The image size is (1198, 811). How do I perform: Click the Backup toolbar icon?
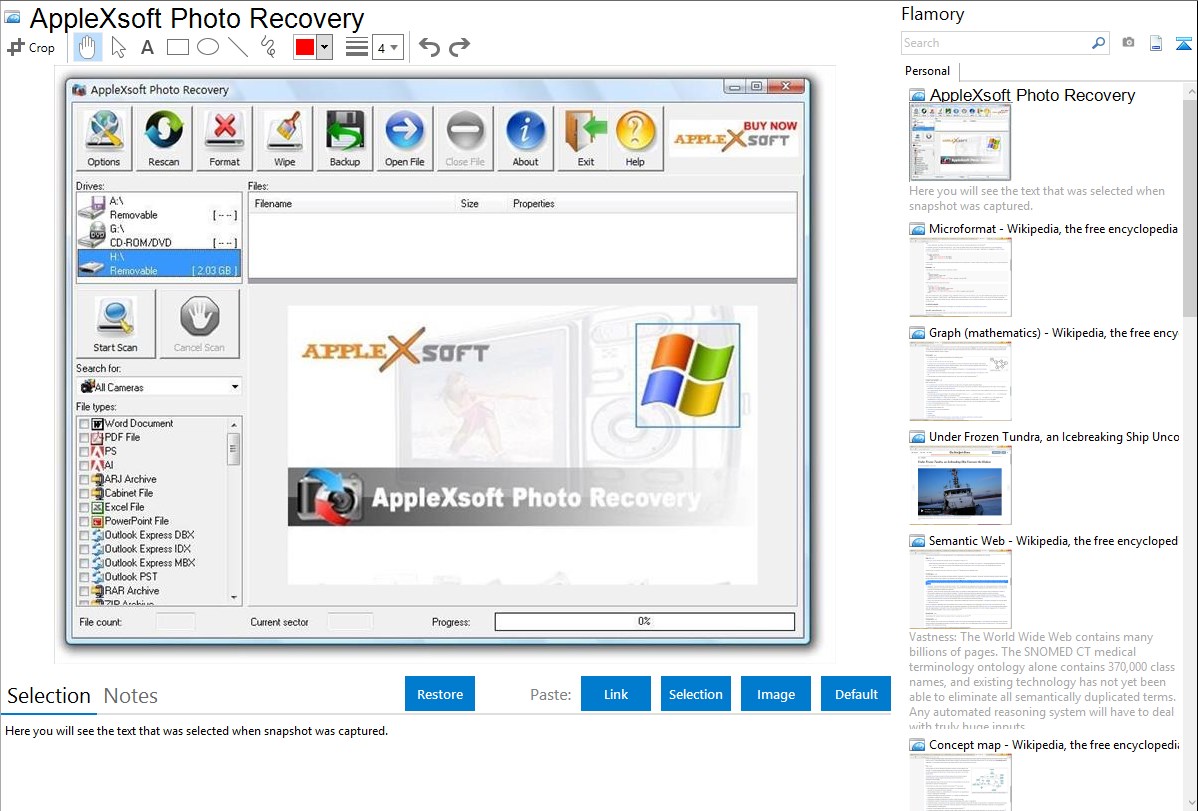pyautogui.click(x=345, y=138)
